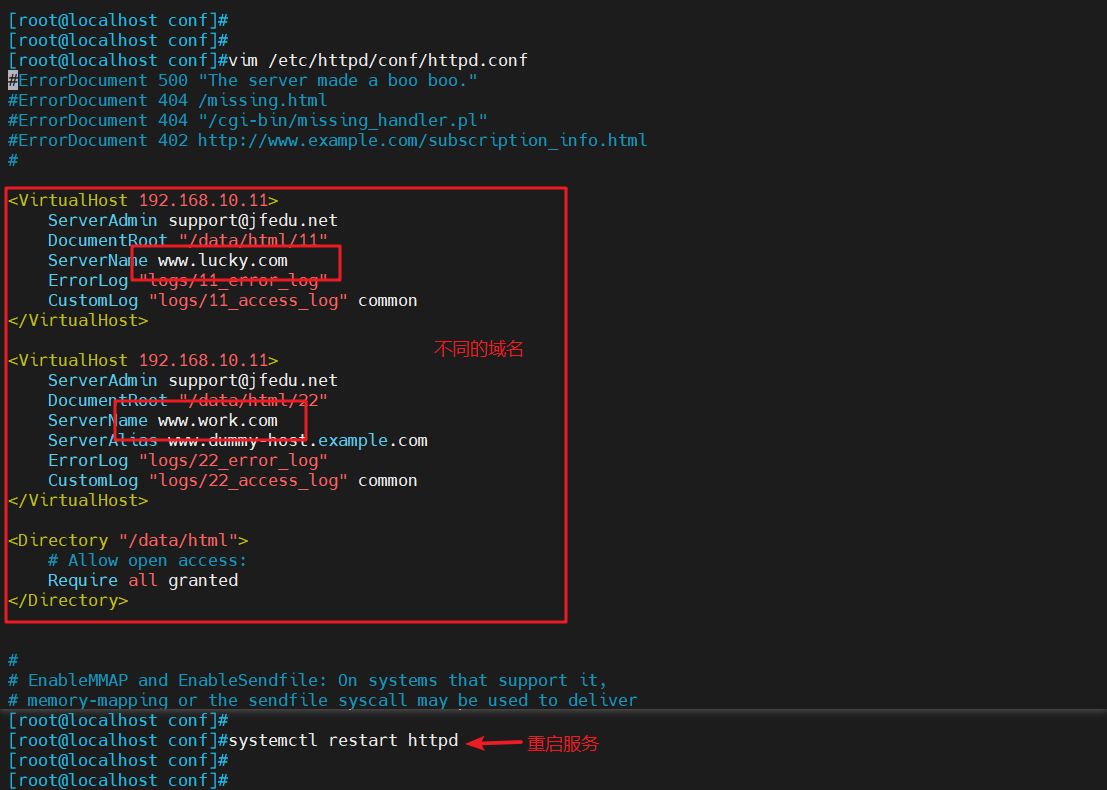The width and height of the screenshot is (1107, 790).
Task: Click the vim /etc/httpd/conf/httpd.conf command text
Action: pyautogui.click(x=378, y=61)
